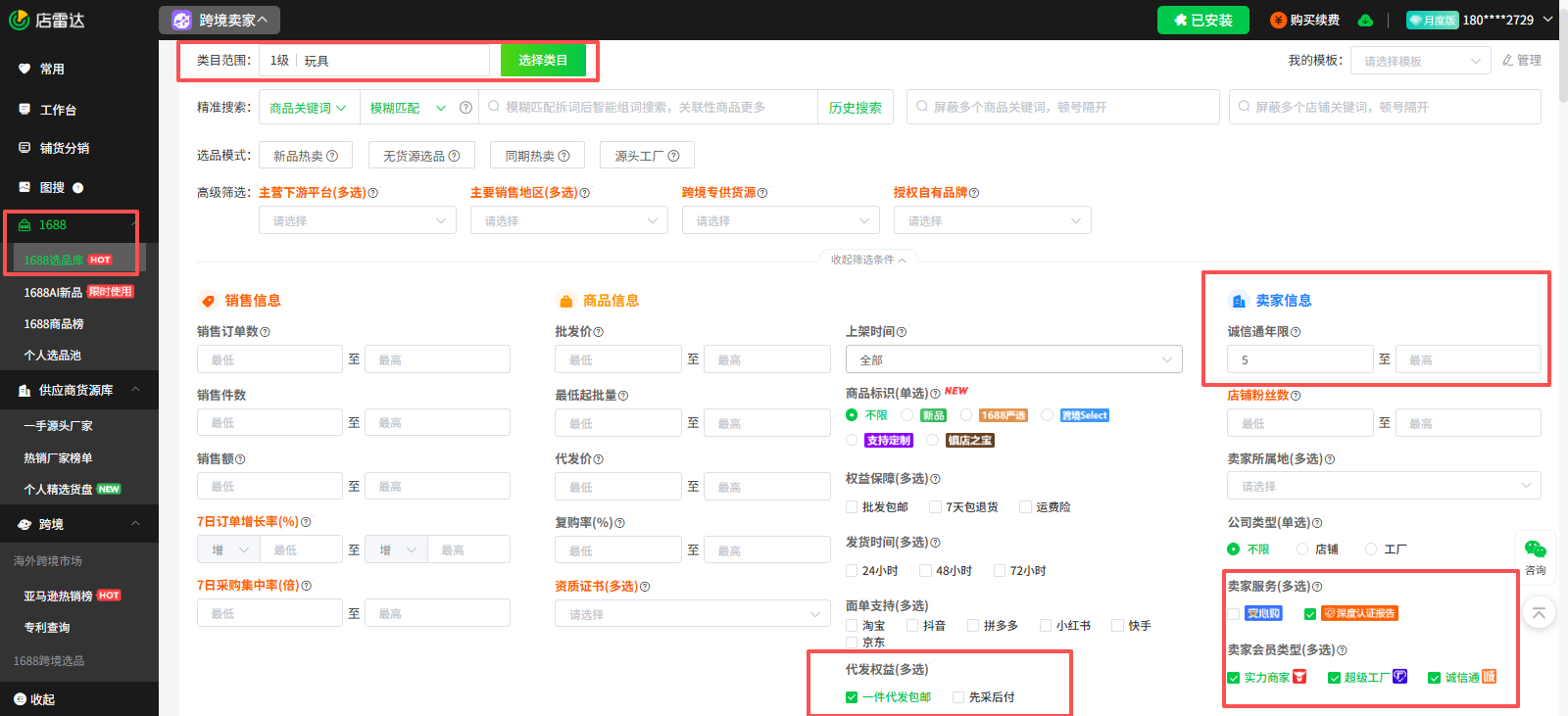Click 诚信通年限 minimum input field
The width and height of the screenshot is (1568, 716).
pyautogui.click(x=1299, y=359)
